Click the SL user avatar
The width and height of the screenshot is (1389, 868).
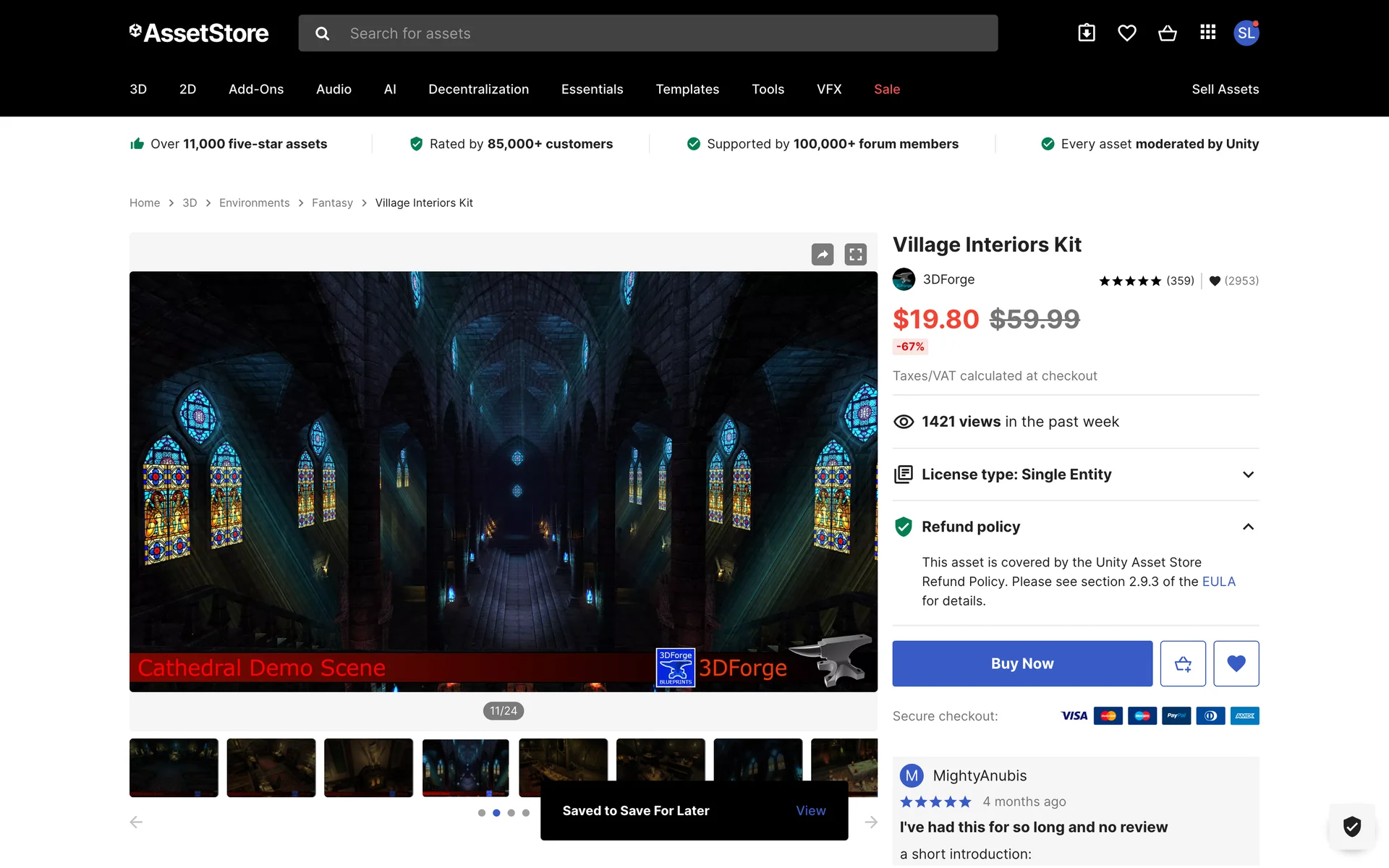[1246, 33]
